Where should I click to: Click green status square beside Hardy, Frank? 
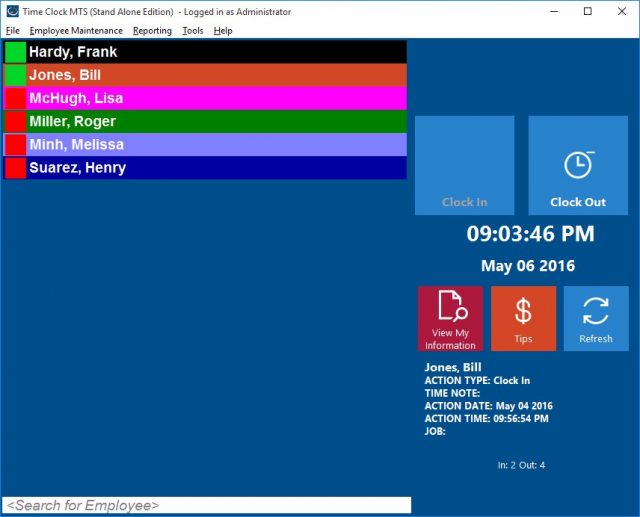coord(16,52)
